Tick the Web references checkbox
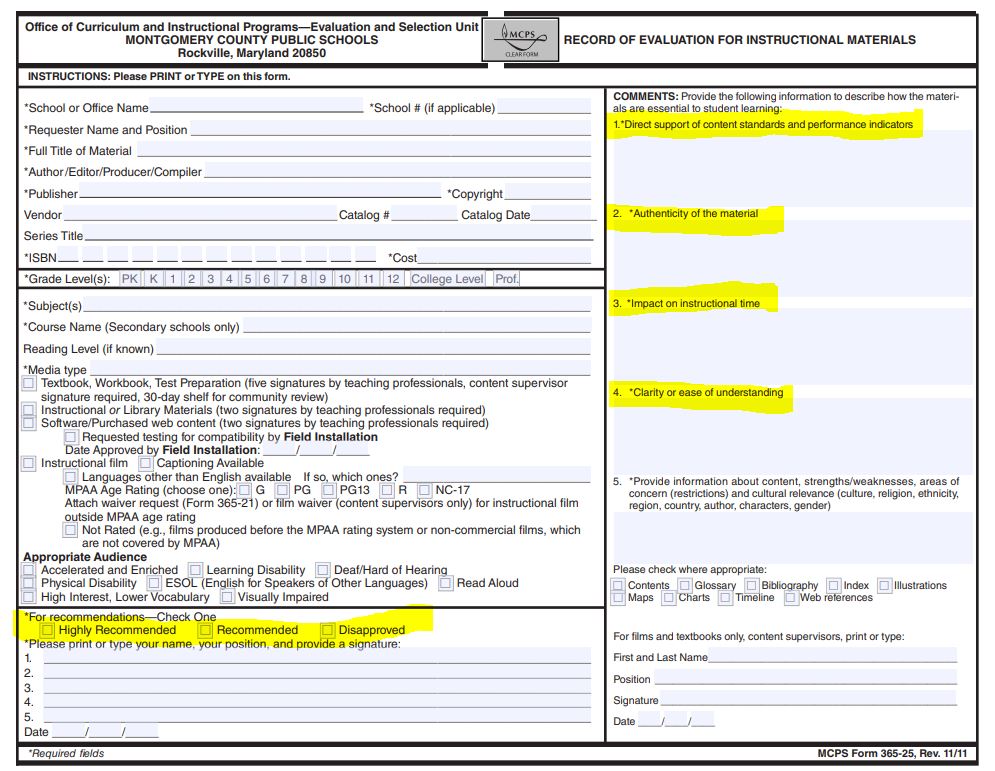Screen dimensions: 995x771 [x=790, y=598]
